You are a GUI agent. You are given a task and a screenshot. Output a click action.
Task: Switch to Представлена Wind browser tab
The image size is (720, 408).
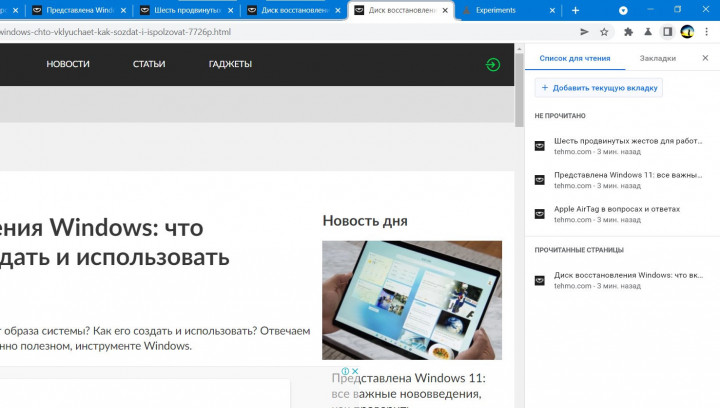coord(78,10)
